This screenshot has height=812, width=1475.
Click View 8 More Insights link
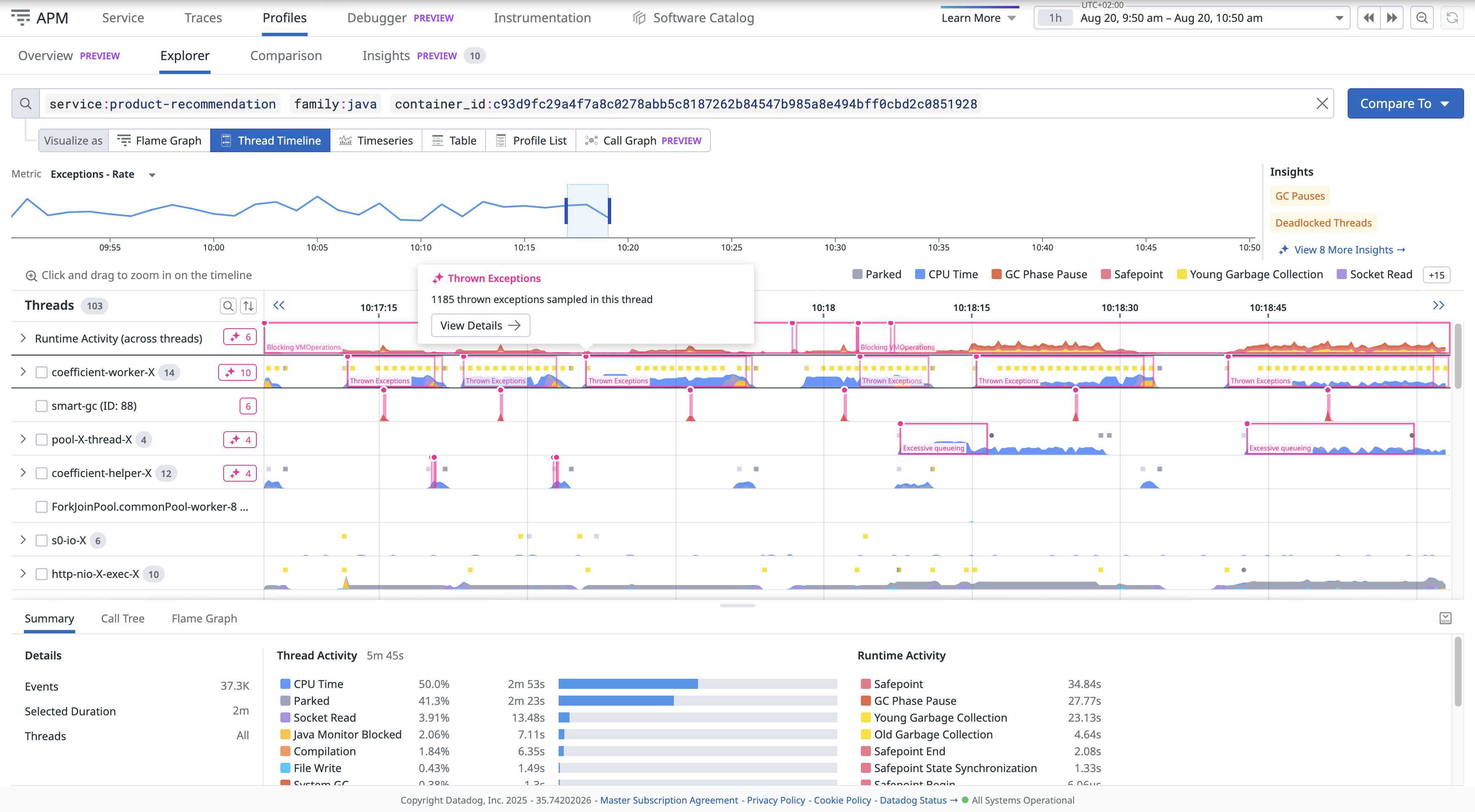tap(1343, 250)
